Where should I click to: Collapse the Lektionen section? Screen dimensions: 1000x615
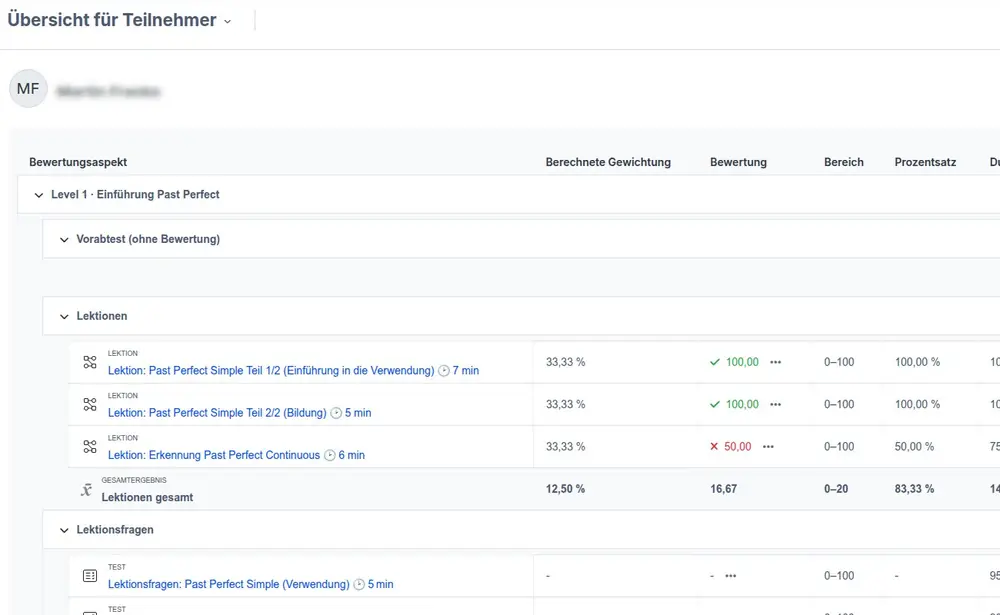click(64, 316)
